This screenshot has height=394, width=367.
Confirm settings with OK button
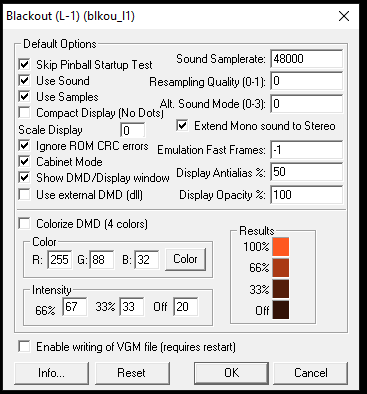232,373
